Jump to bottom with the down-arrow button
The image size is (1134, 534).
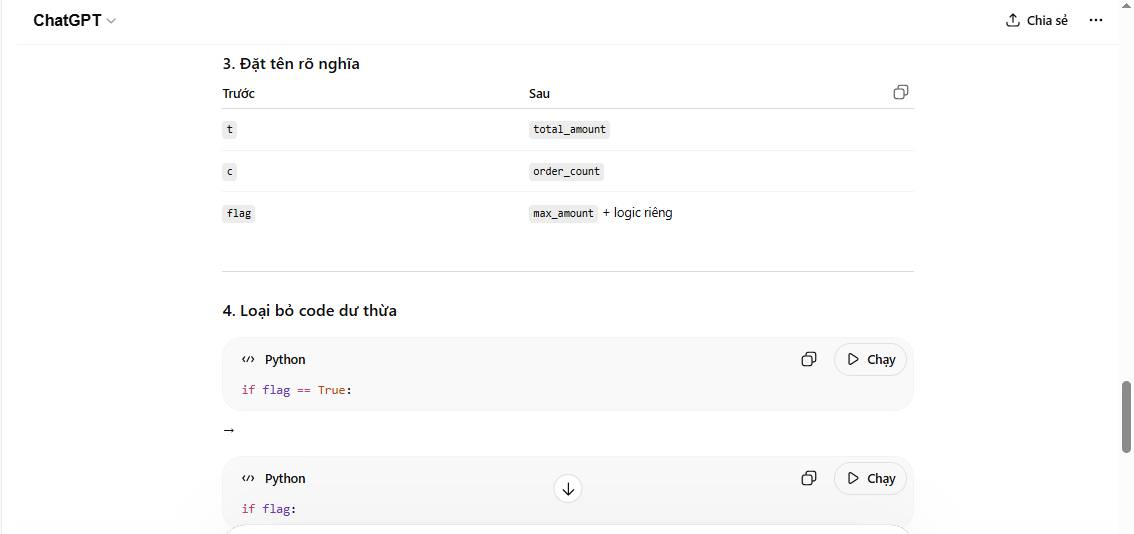point(568,489)
